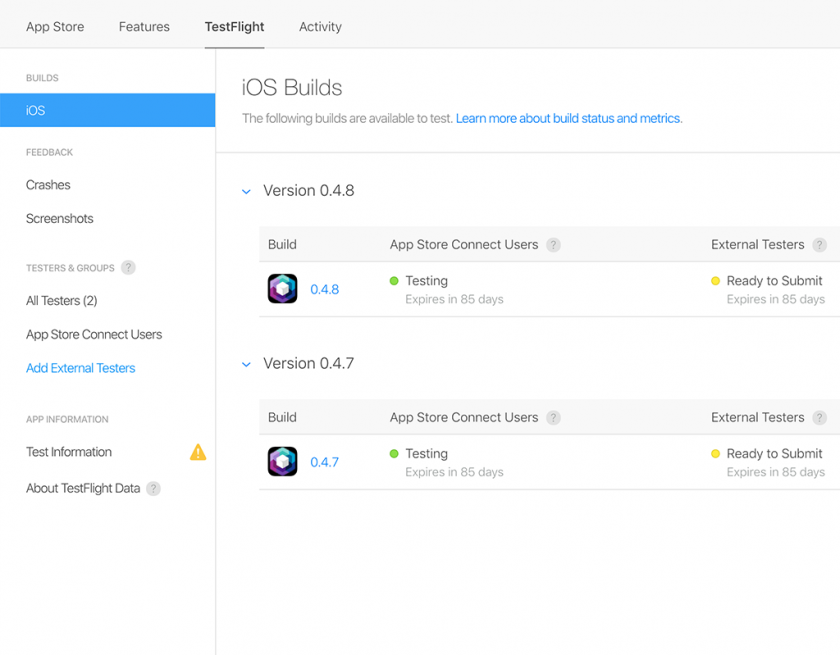Collapse the Version 0.4.8 section

246,191
